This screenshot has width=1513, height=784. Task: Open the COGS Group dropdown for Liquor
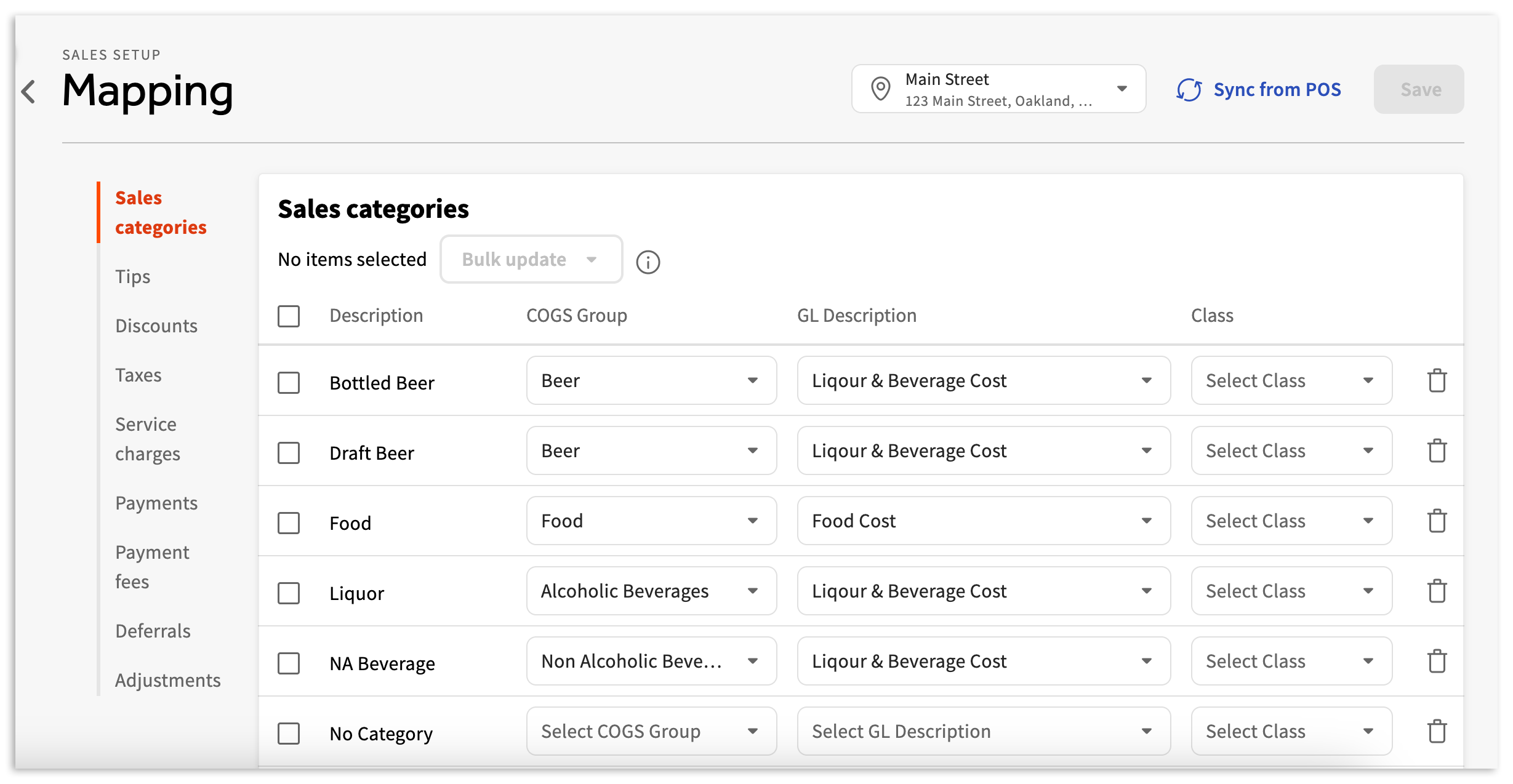pos(651,591)
